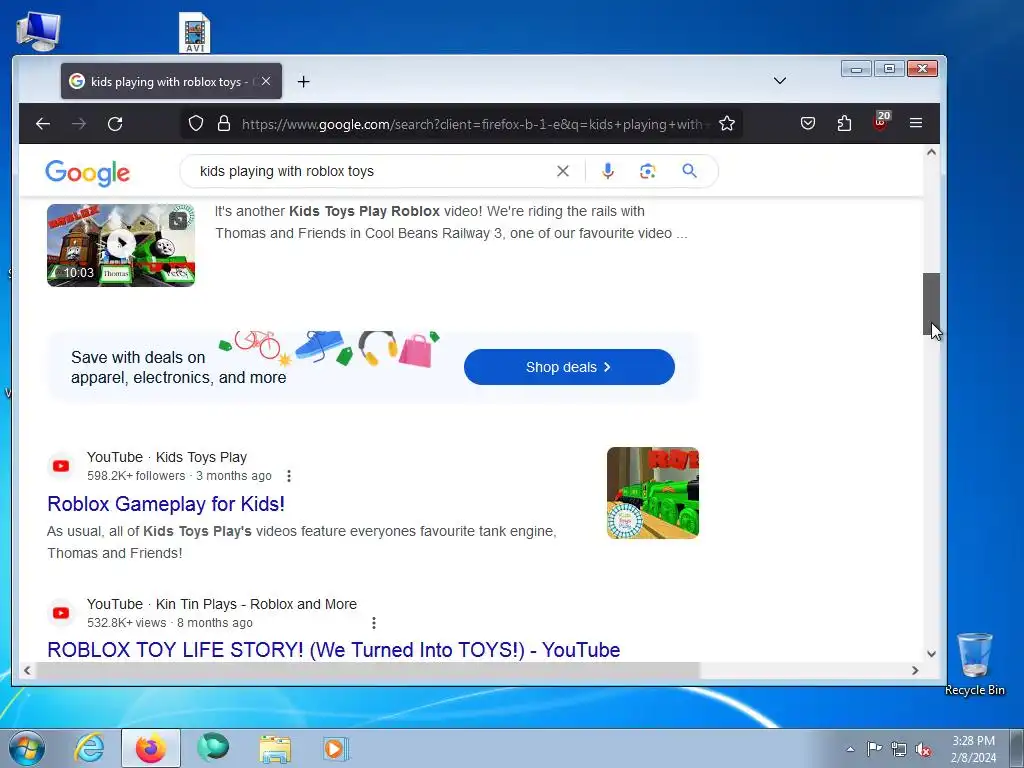Reload the current page
This screenshot has width=1024, height=768.
coord(115,123)
